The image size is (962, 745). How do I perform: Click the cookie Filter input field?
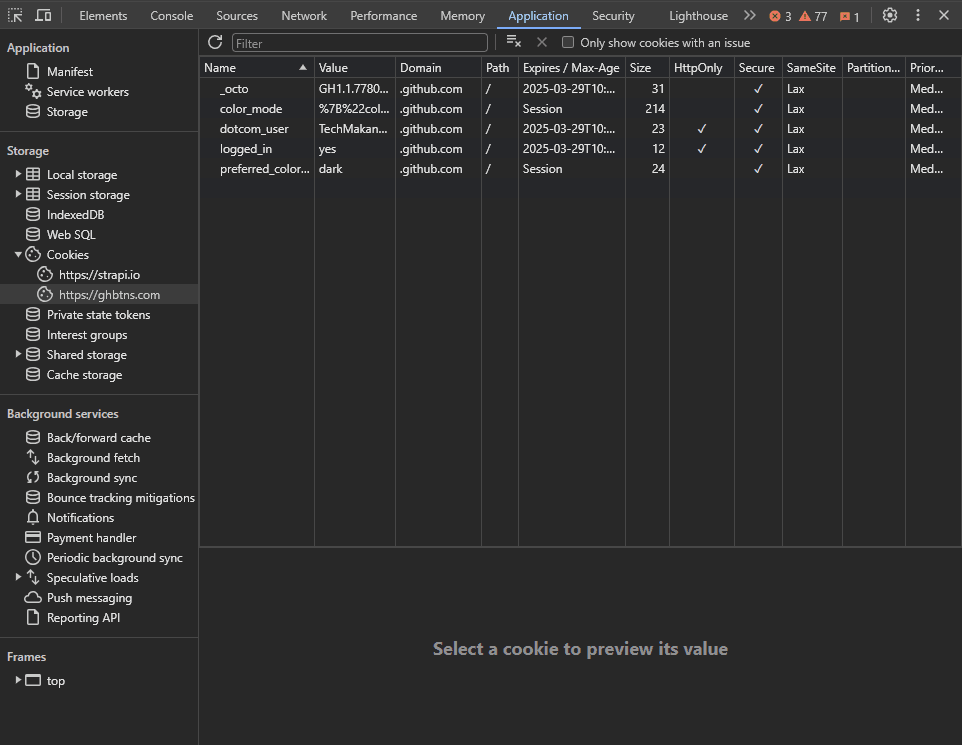coord(360,43)
